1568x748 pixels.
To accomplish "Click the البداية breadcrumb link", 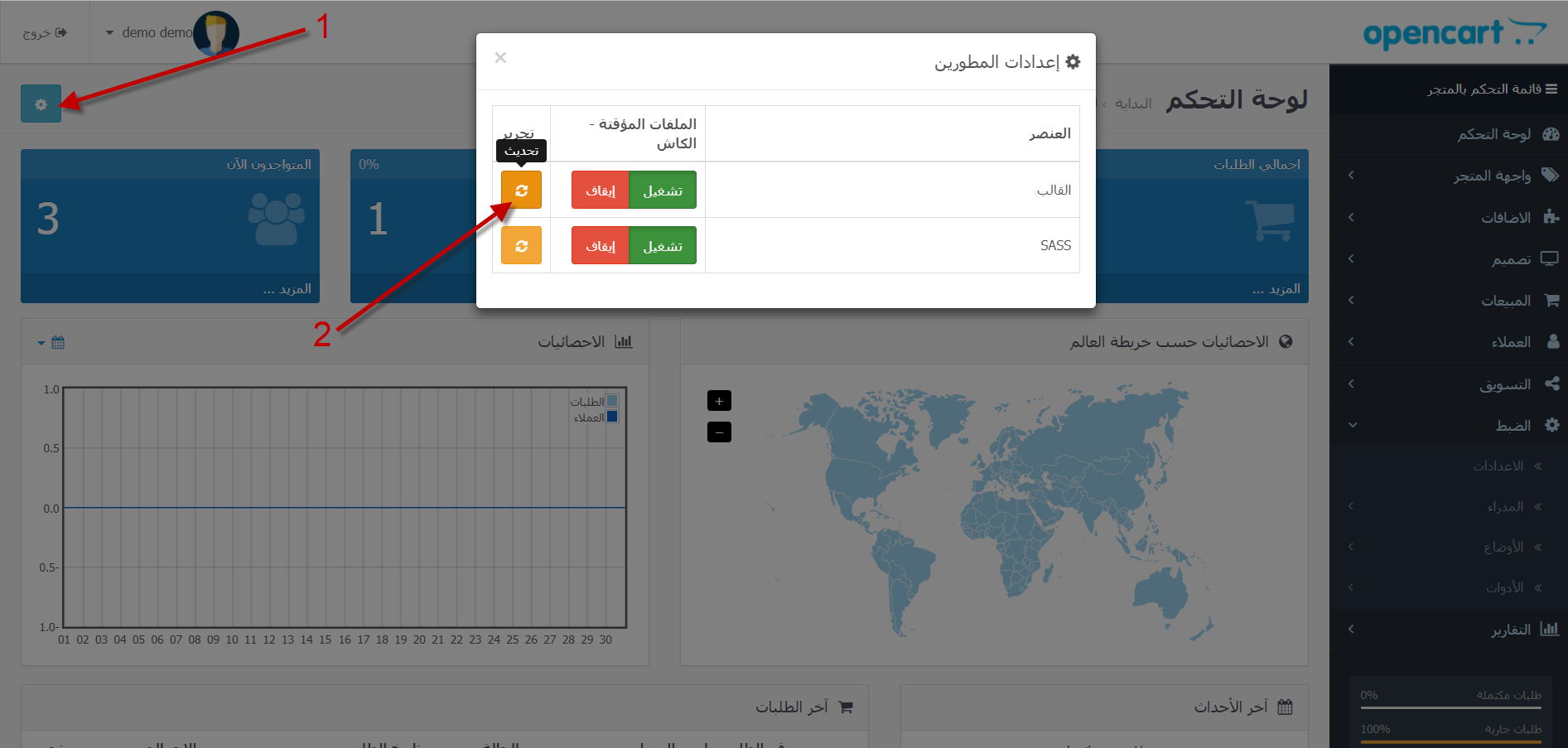I will click(1133, 104).
